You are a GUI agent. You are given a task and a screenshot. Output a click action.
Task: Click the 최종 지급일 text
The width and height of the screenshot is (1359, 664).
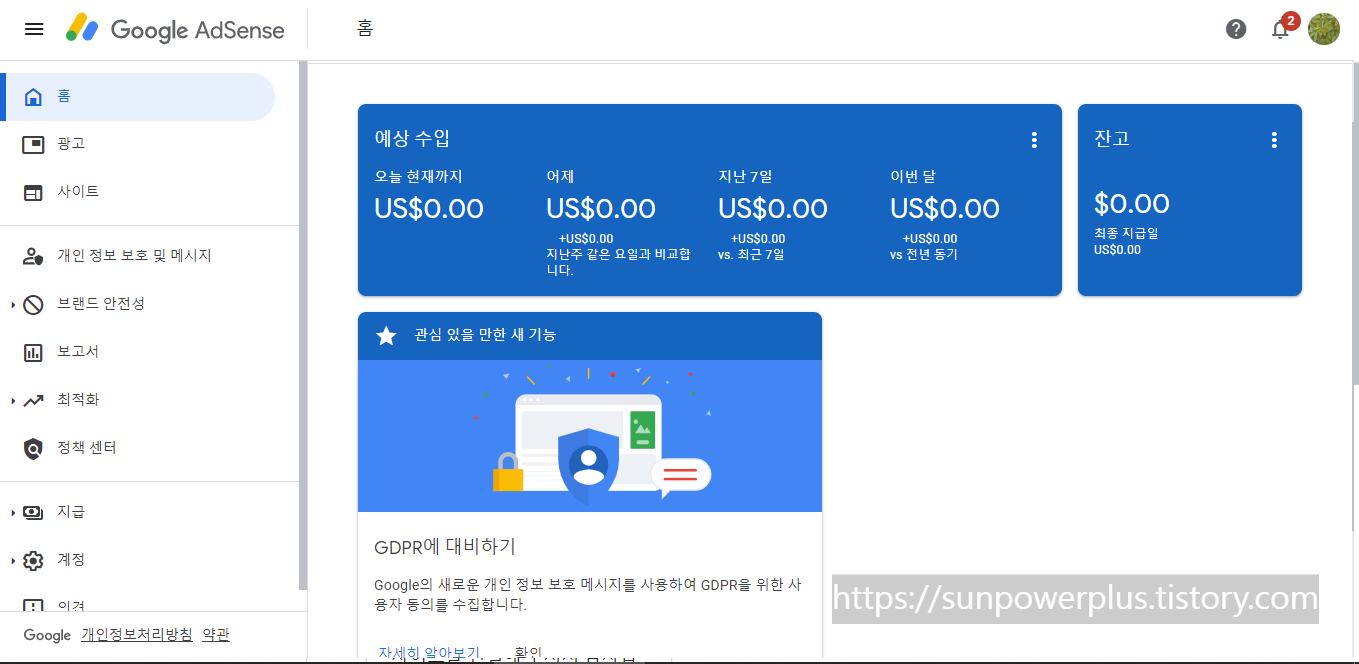point(1126,233)
